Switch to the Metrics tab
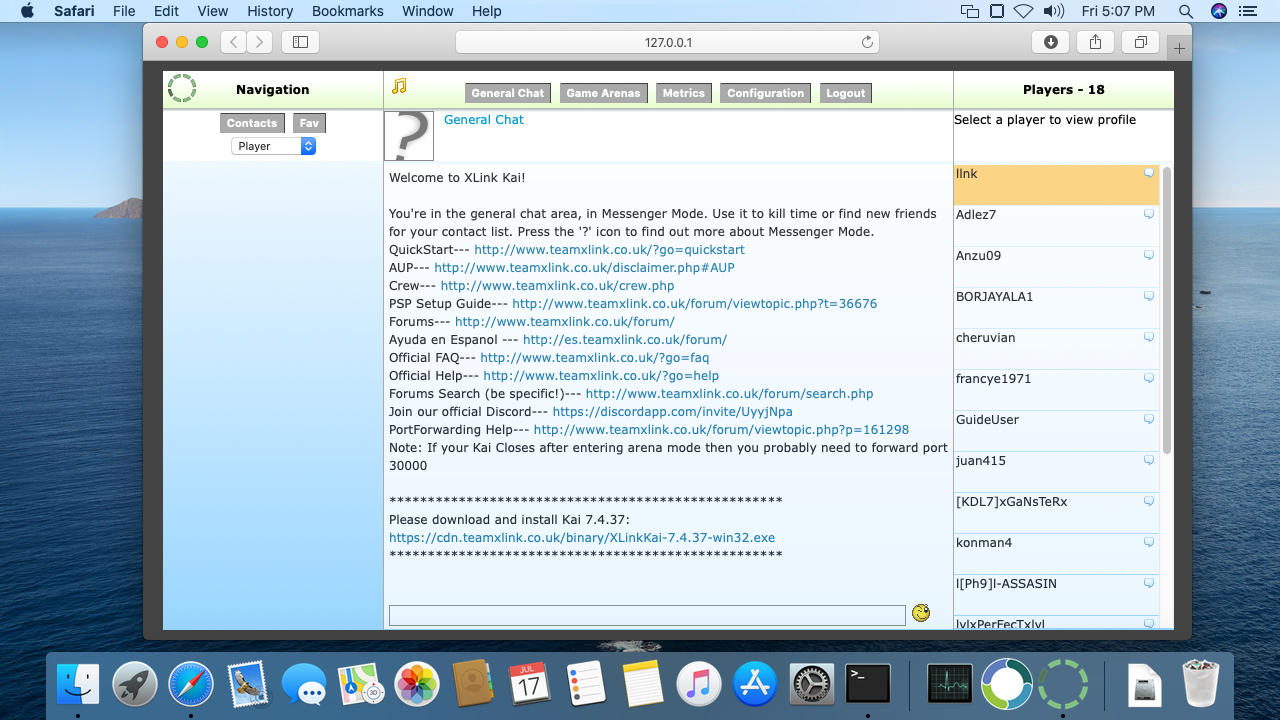The height and width of the screenshot is (720, 1280). click(683, 93)
